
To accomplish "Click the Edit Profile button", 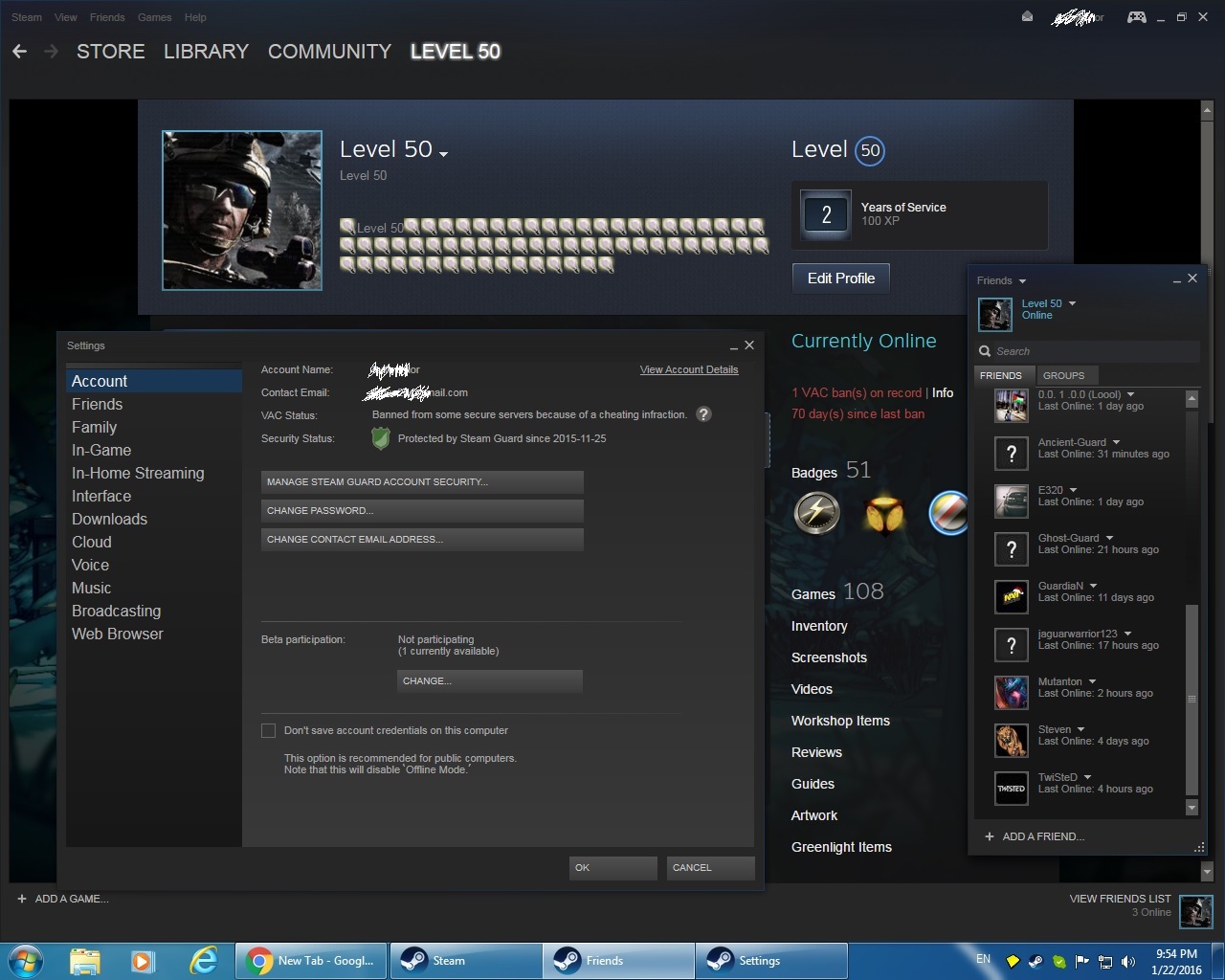I will [x=841, y=278].
